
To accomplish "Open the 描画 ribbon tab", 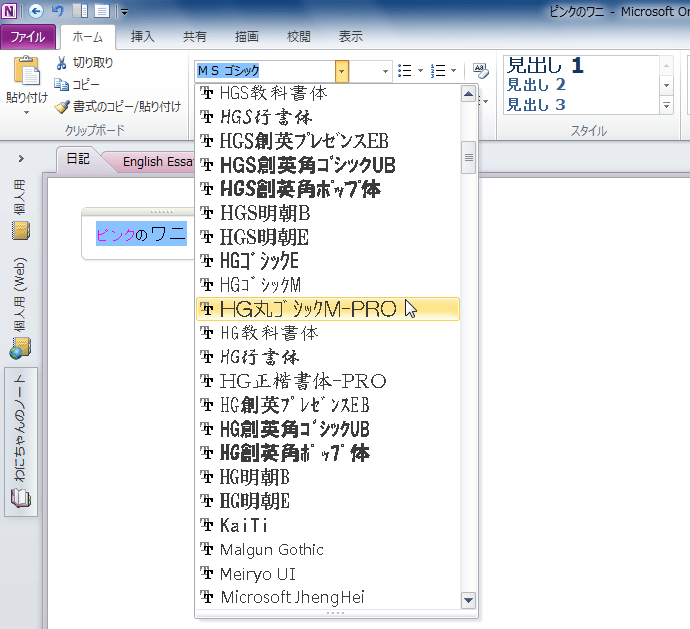I will (x=246, y=37).
